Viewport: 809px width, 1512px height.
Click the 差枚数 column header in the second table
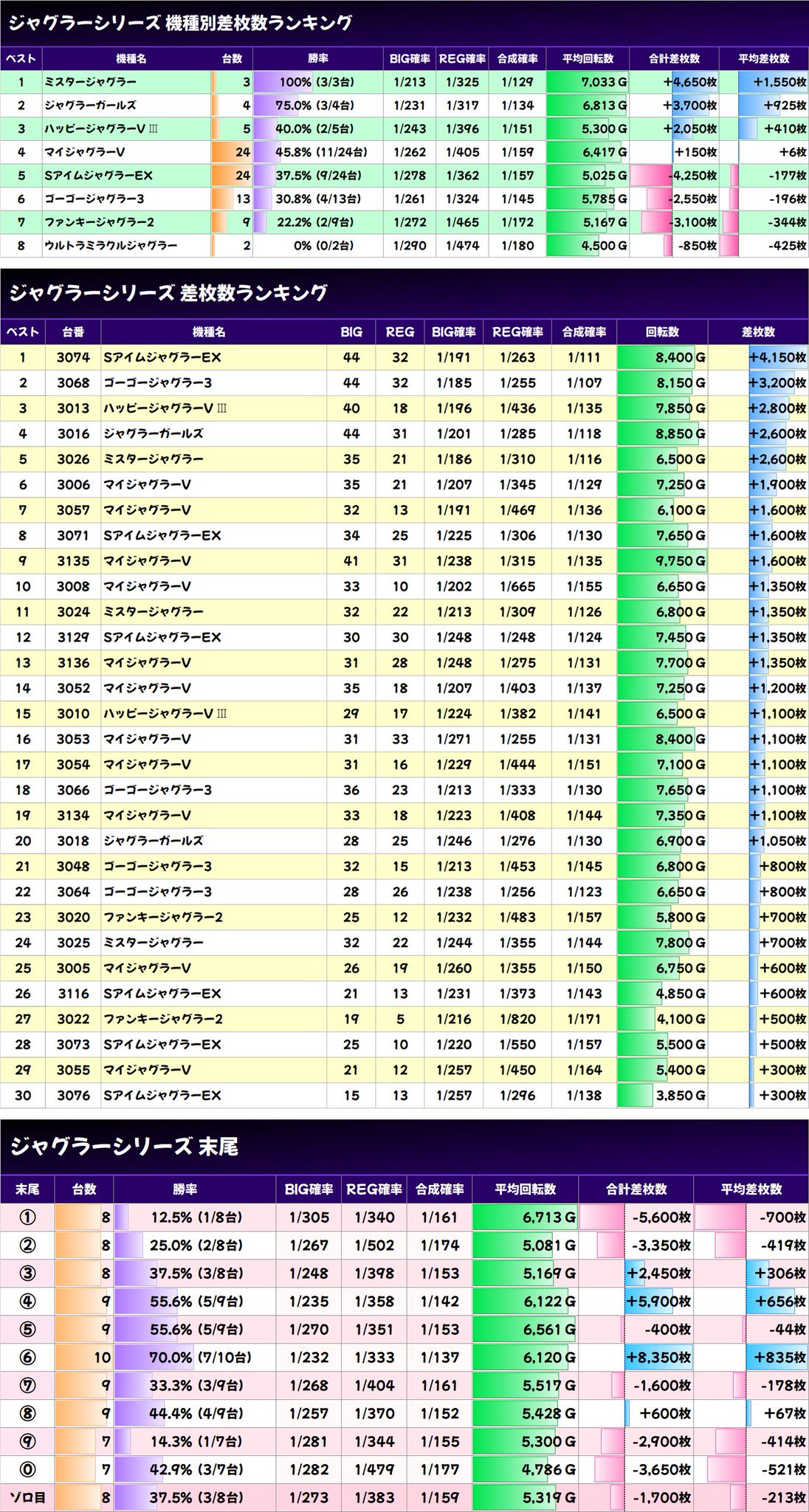tap(758, 331)
